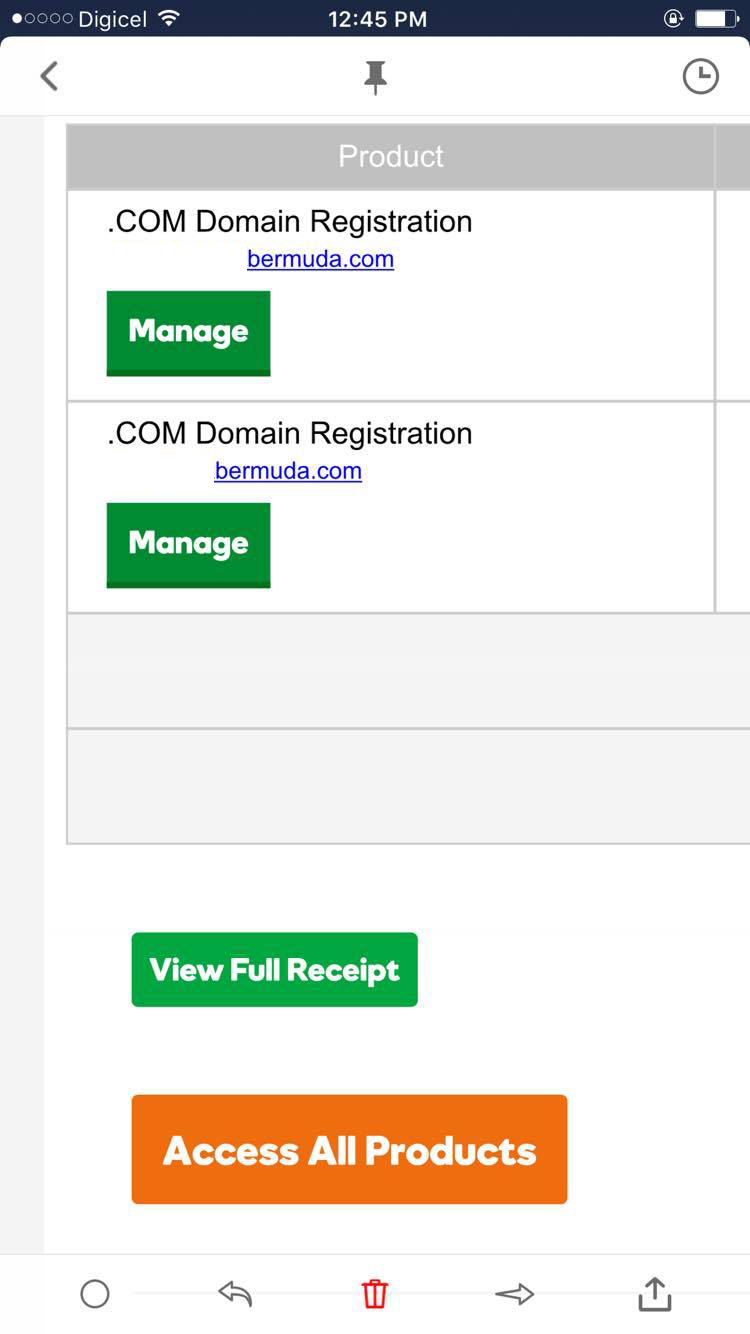This screenshot has height=1334, width=750.
Task: Tap first .COM Domain Registration text
Action: pyautogui.click(x=289, y=221)
